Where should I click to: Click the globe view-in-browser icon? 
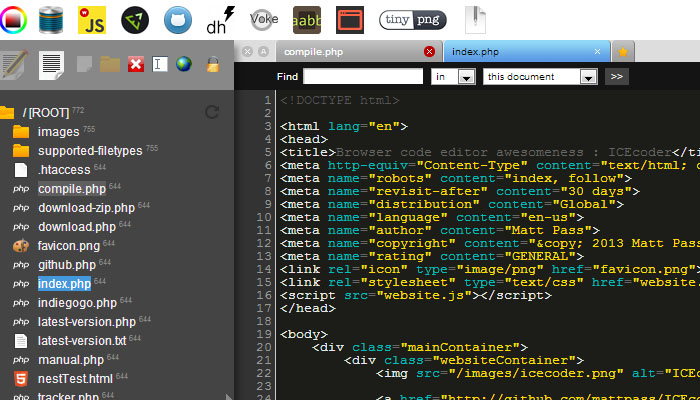pos(184,65)
